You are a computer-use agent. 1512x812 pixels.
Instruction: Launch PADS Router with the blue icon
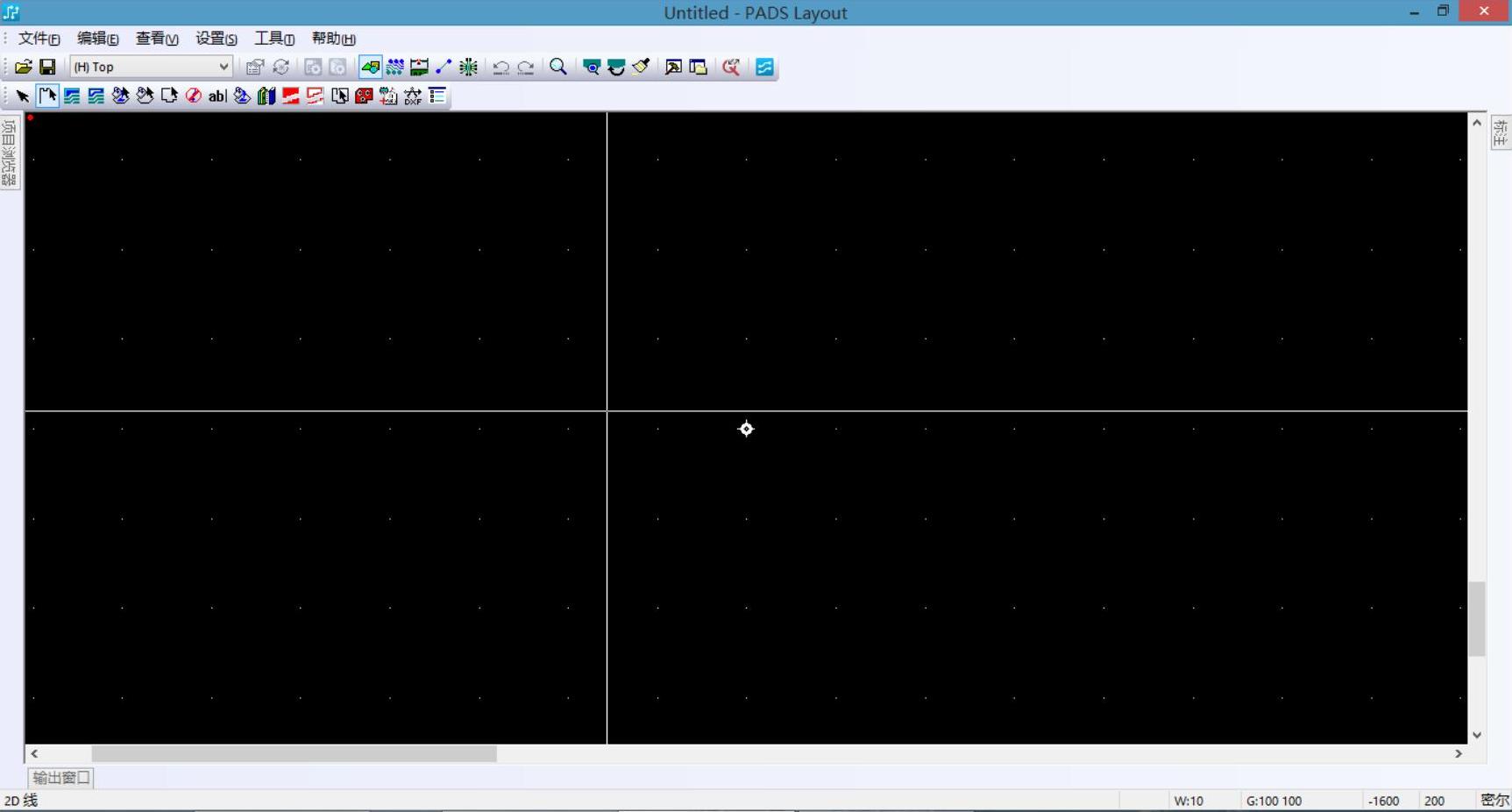tap(764, 67)
